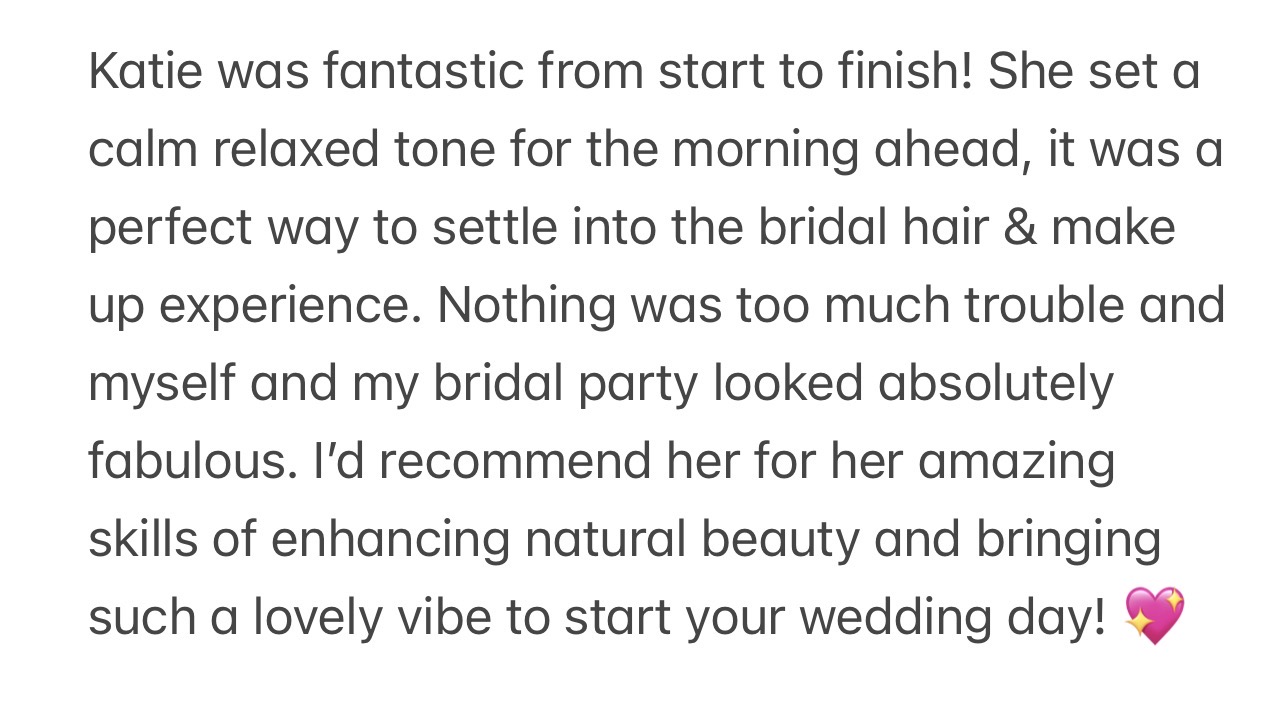Click the word "experience."
Viewport: 1285px width, 705px height.
(x=290, y=308)
